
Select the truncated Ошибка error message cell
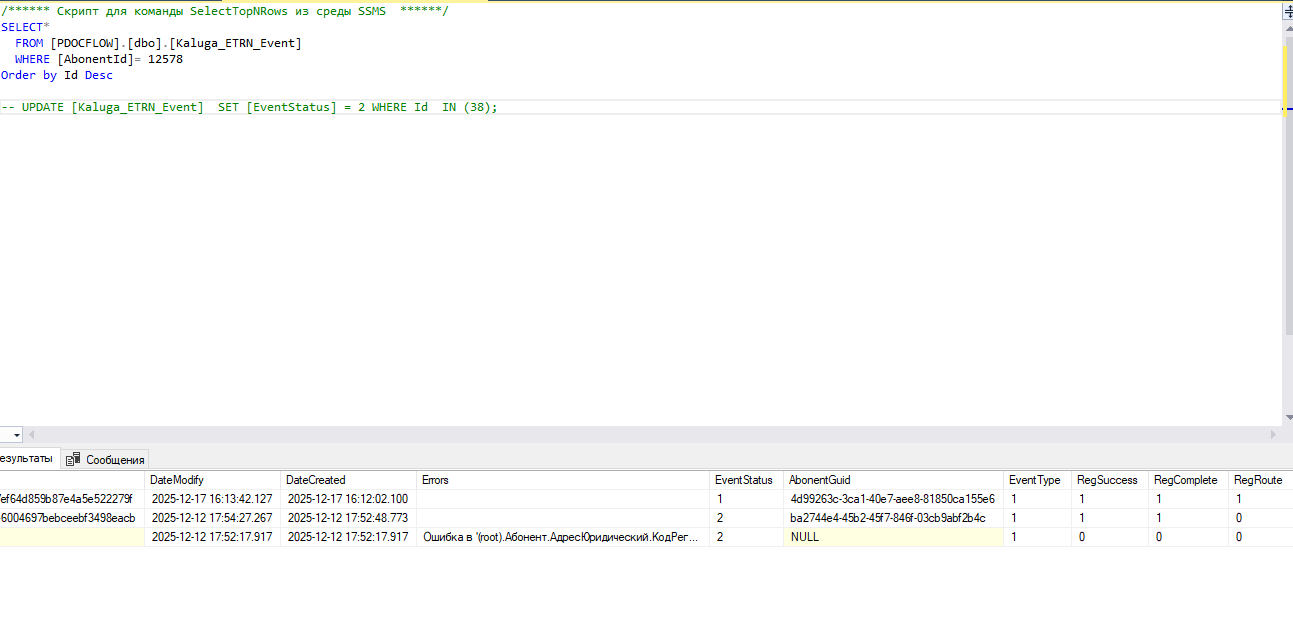point(560,537)
